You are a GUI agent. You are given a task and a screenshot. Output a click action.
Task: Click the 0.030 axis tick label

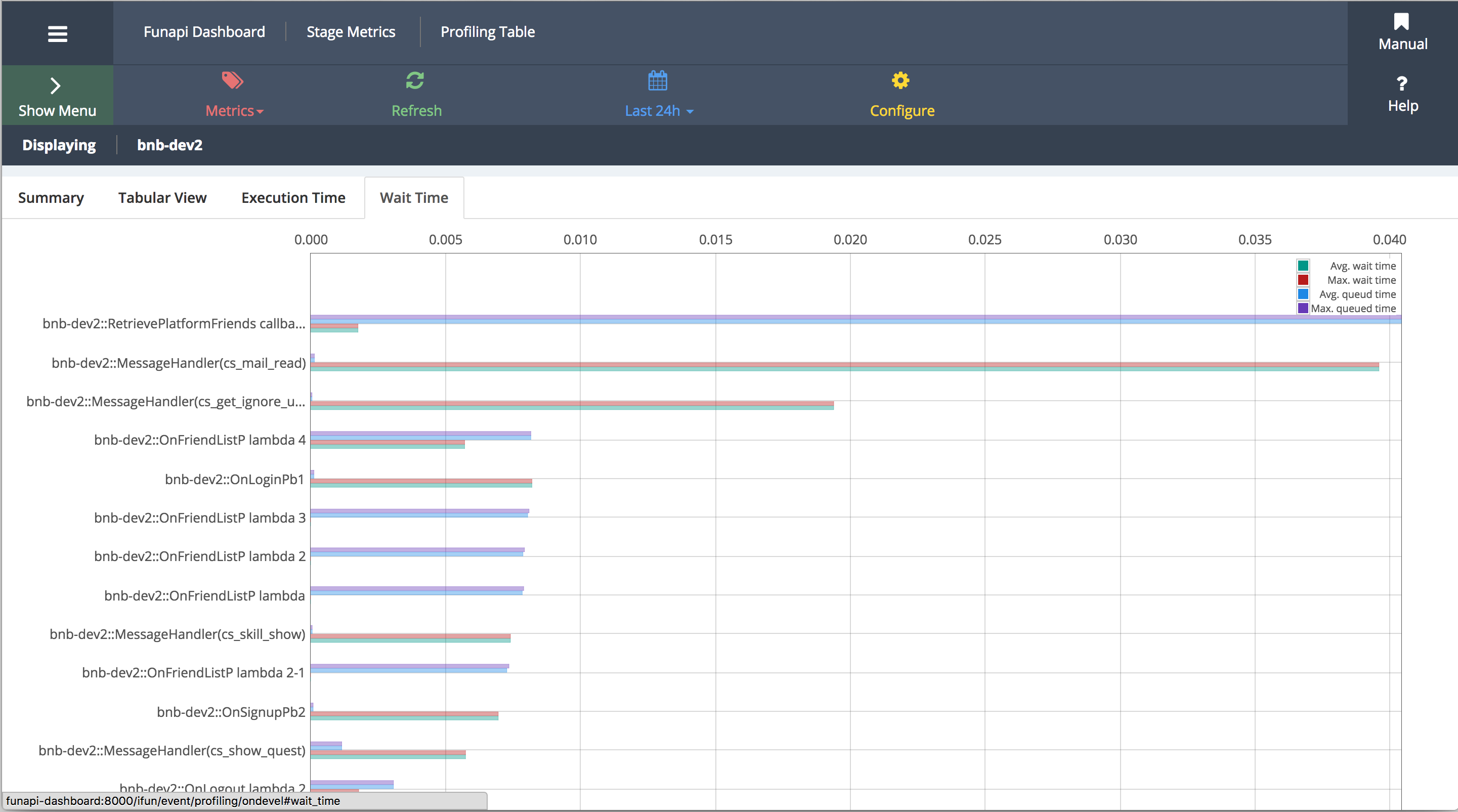click(1120, 239)
